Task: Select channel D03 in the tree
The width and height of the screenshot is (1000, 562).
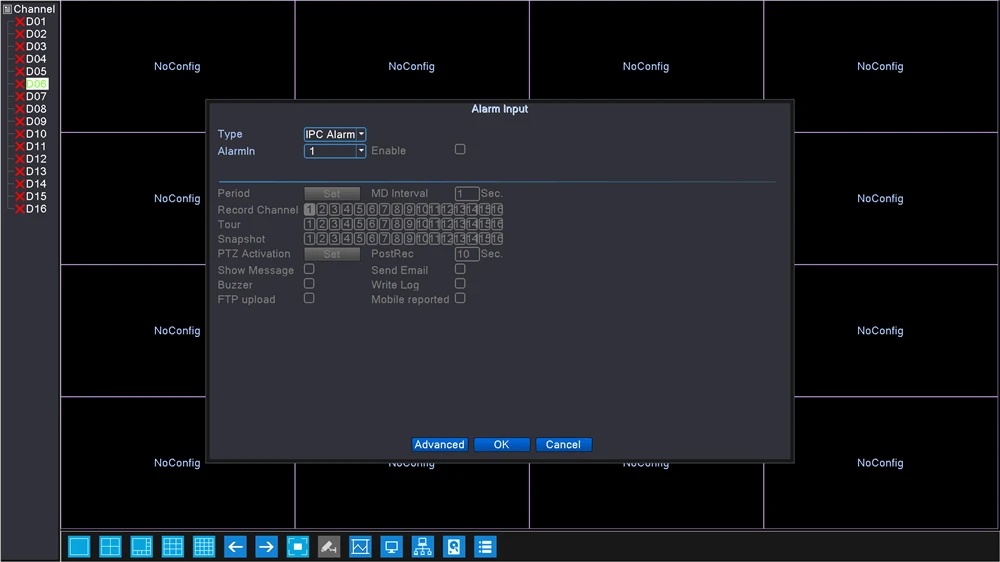Action: (36, 47)
